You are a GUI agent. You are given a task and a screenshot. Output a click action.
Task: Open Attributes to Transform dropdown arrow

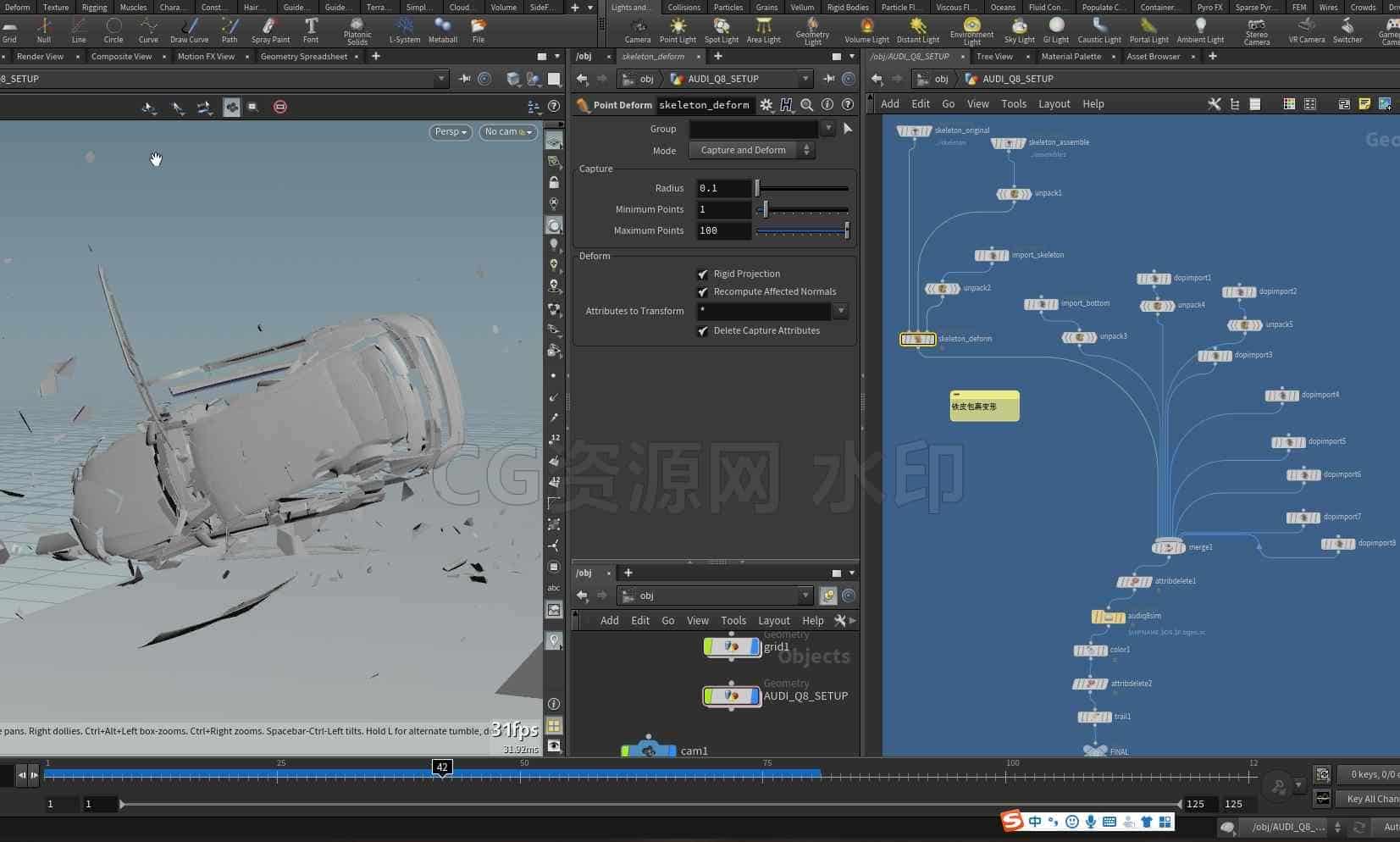(840, 311)
